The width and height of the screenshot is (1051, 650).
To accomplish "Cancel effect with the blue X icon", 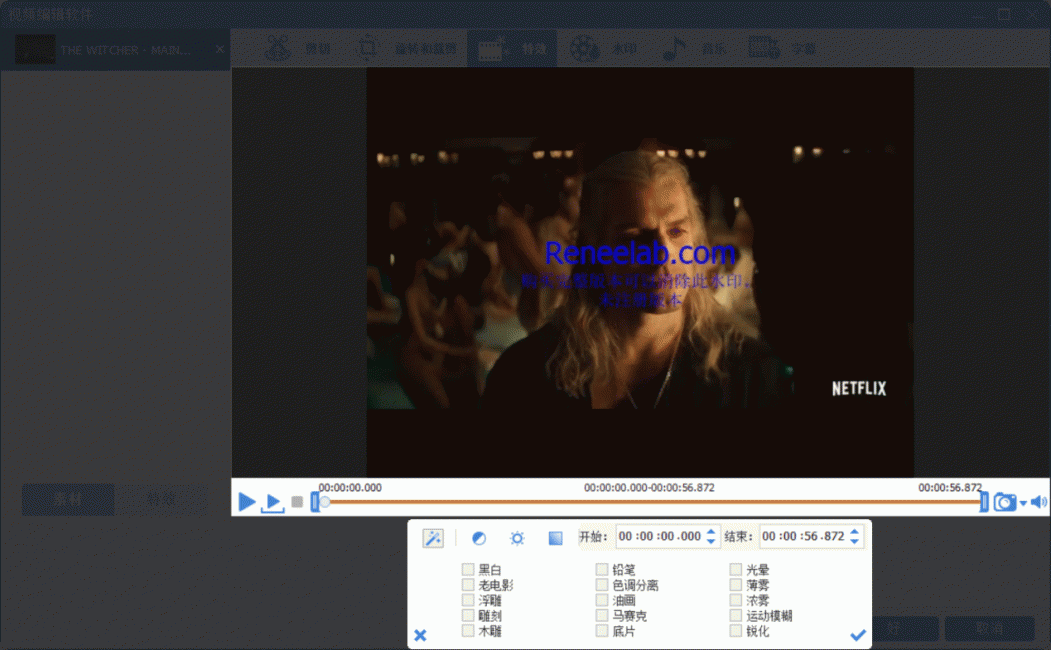I will click(420, 635).
